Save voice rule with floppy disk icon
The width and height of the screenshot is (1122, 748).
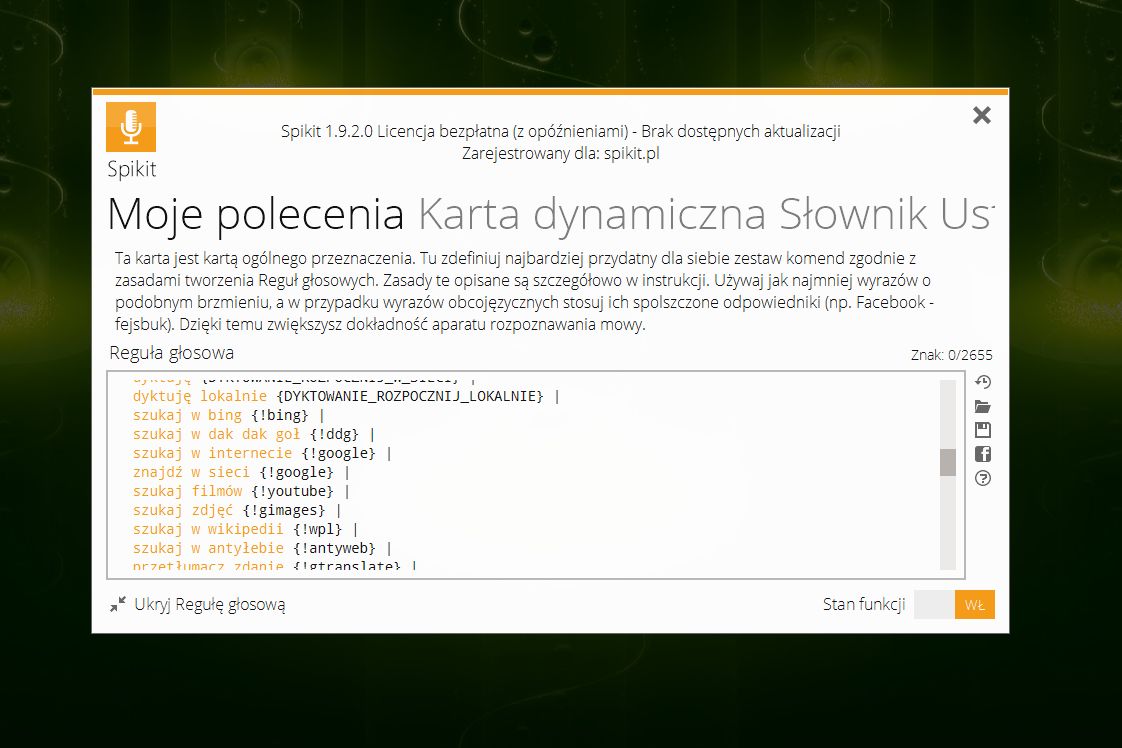(x=982, y=430)
